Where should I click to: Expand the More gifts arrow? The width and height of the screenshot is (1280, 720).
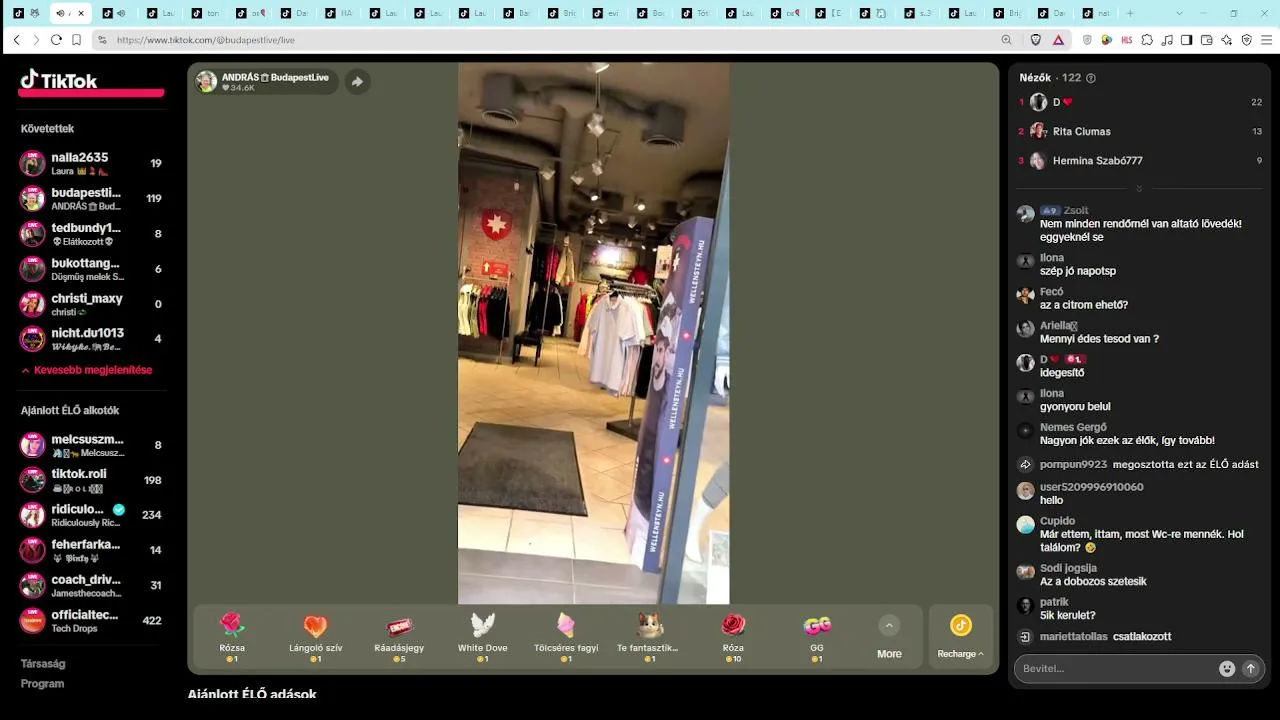point(889,626)
